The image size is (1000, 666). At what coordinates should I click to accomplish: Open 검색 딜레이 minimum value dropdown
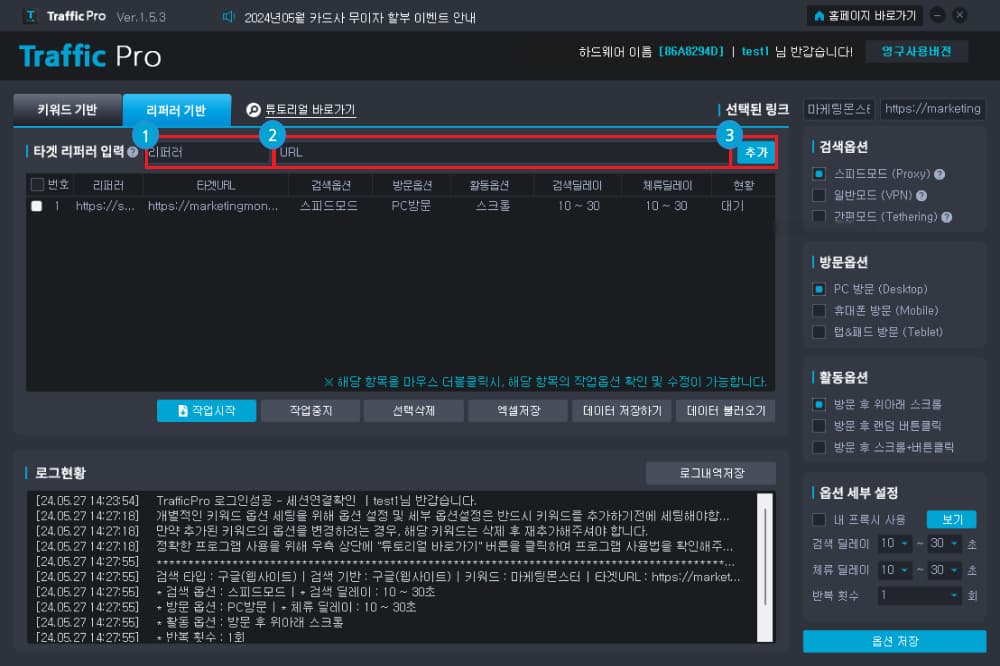pyautogui.click(x=895, y=544)
